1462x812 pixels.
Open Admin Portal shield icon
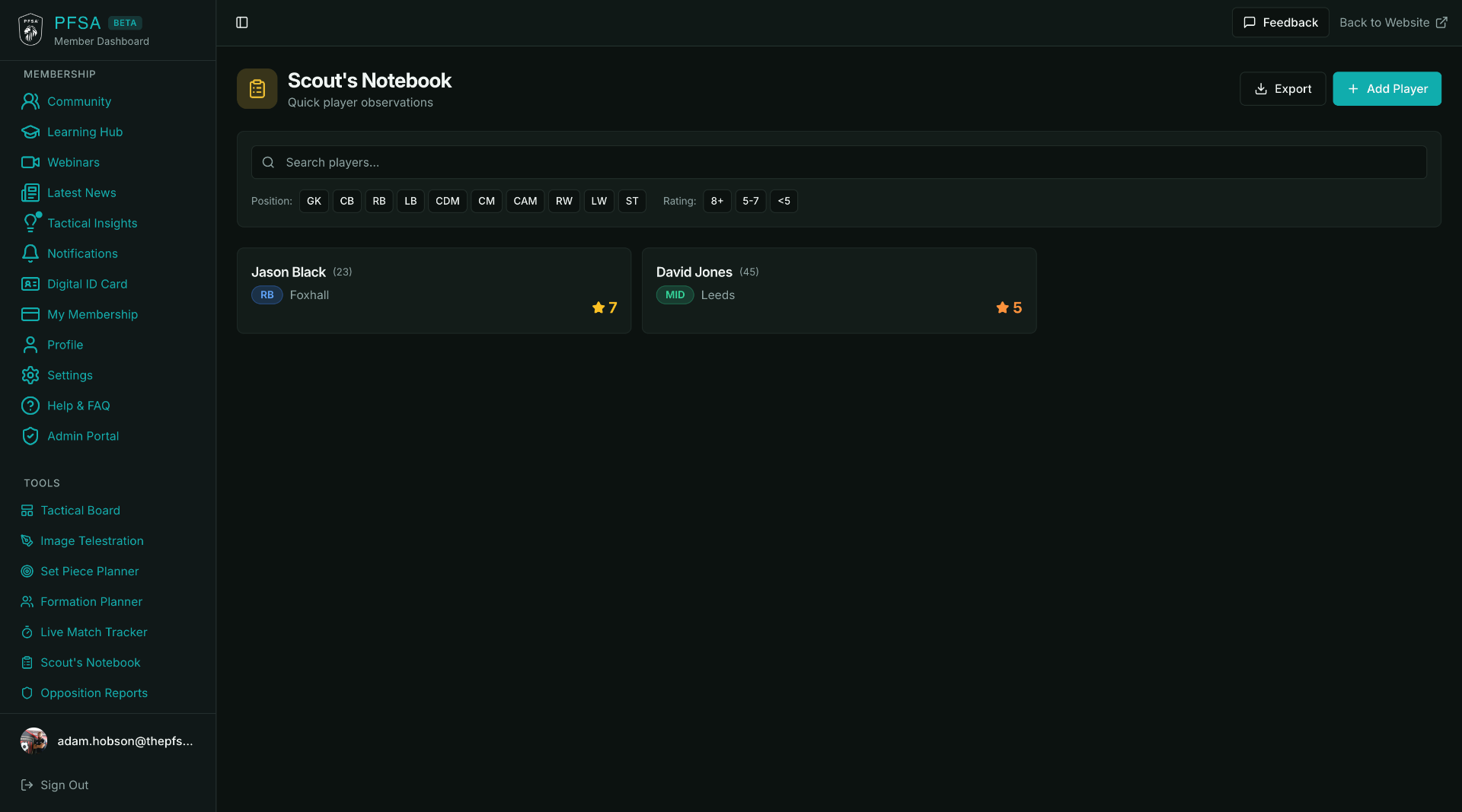tap(30, 436)
